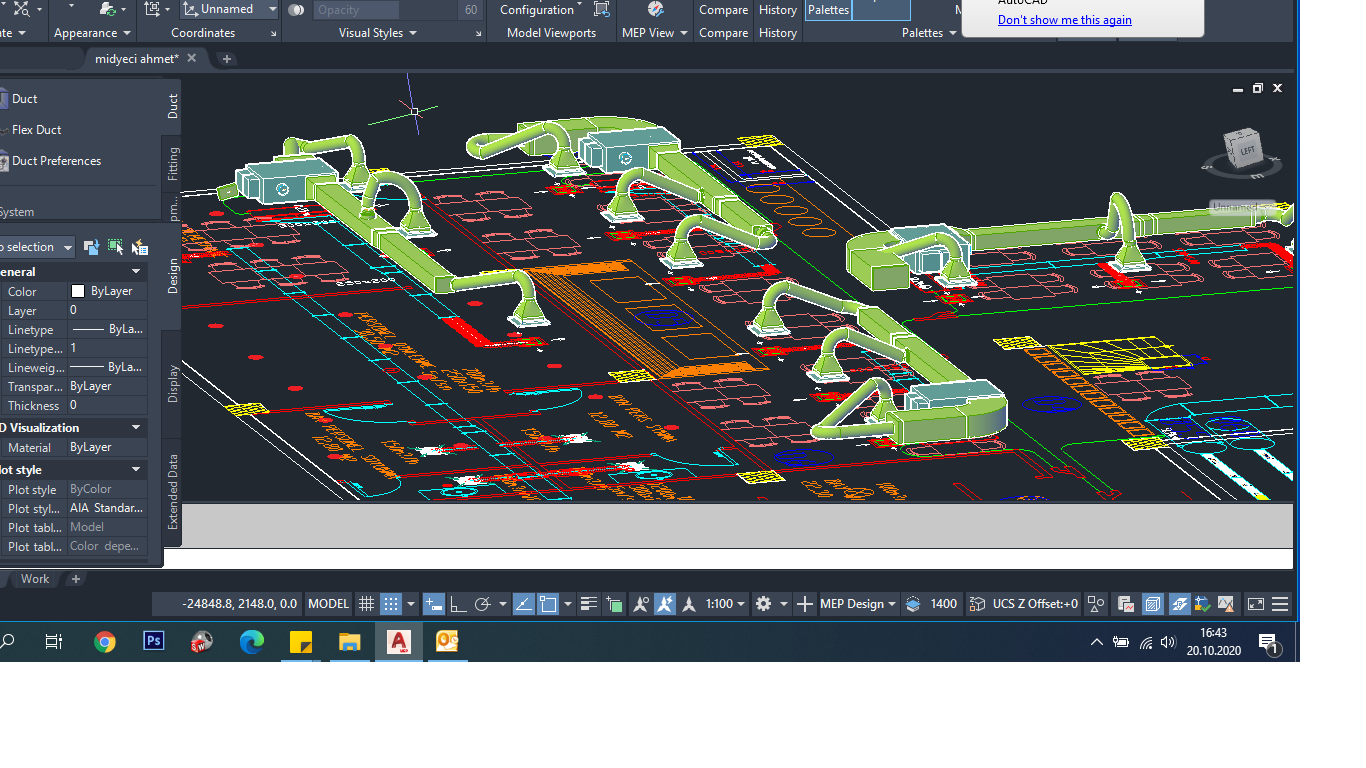Click the ViewCube LEFT face
The height and width of the screenshot is (768, 1366).
coord(1246,150)
